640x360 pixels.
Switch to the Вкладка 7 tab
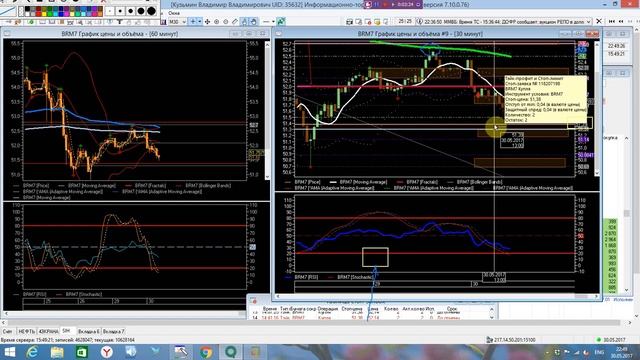coord(113,331)
